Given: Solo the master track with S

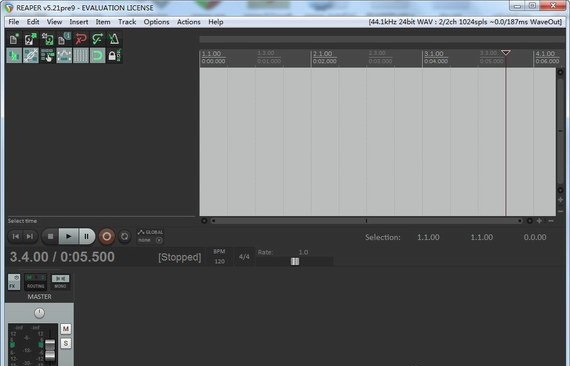Looking at the screenshot, I should point(66,343).
